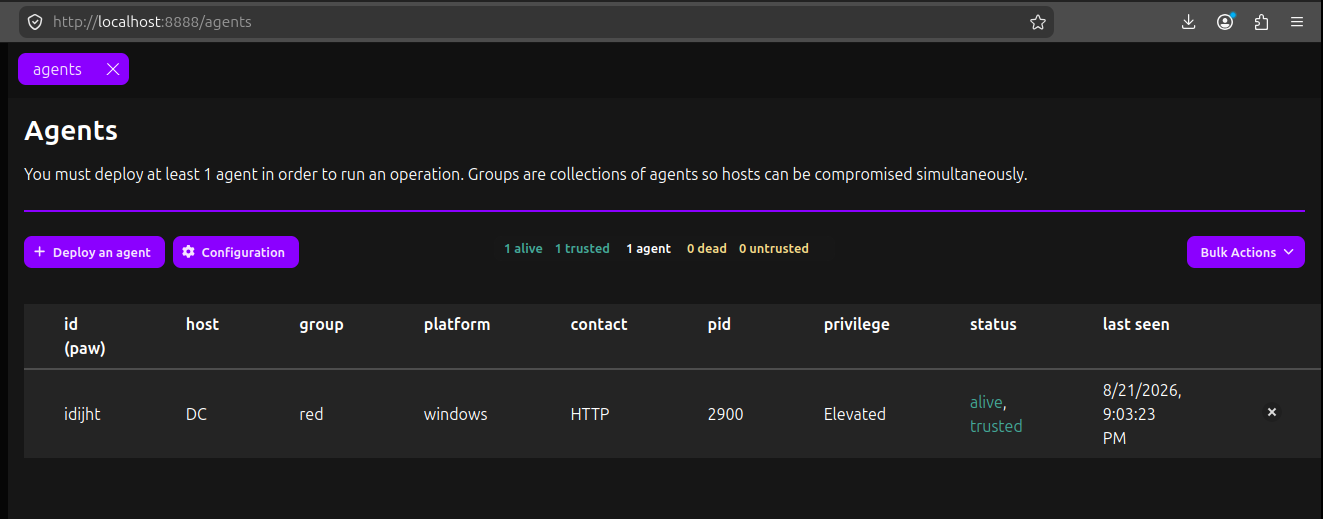Click the 'DC' host cell
This screenshot has width=1323, height=519.
[x=197, y=414]
